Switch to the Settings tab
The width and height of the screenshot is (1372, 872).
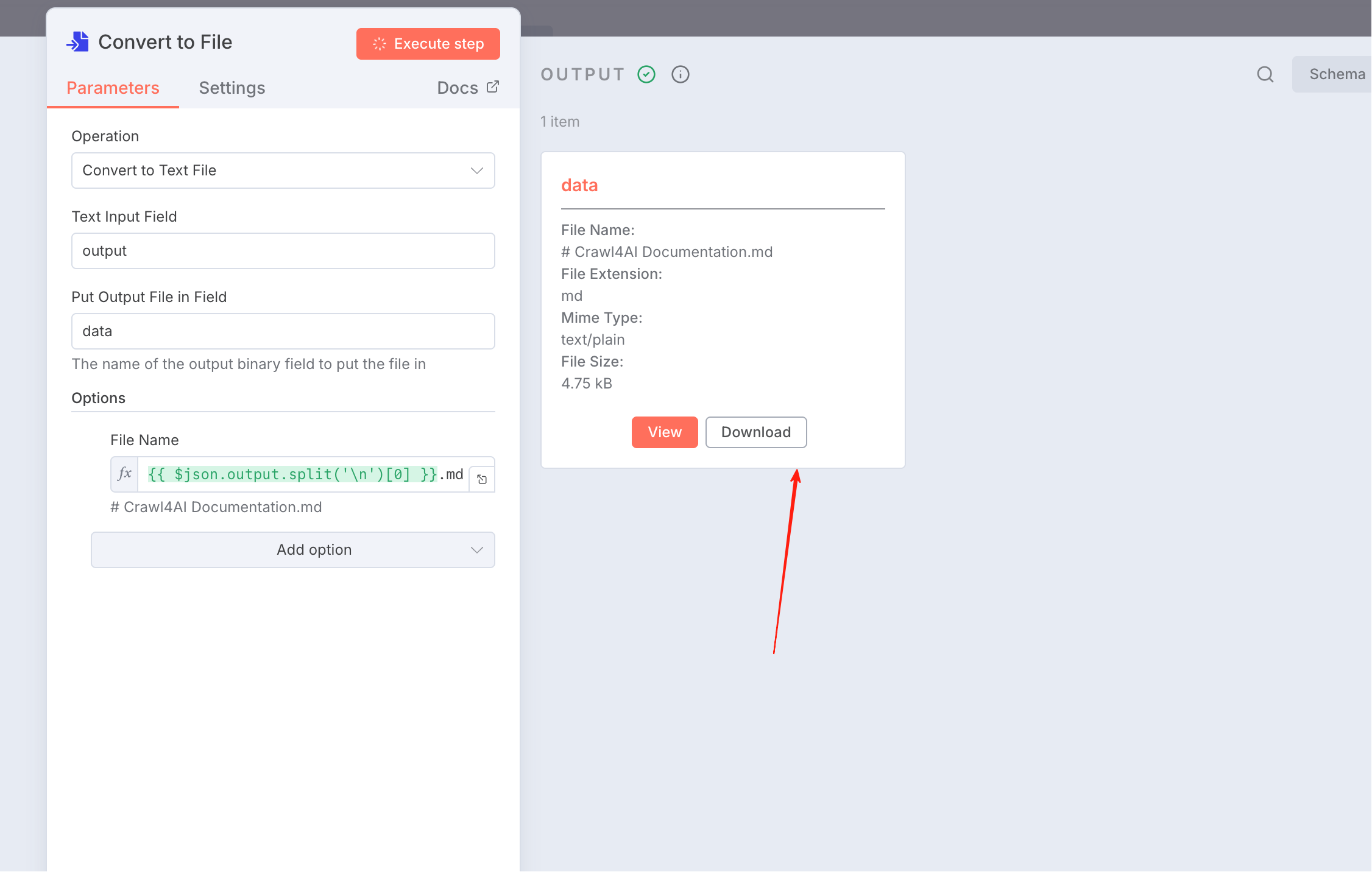click(x=232, y=88)
